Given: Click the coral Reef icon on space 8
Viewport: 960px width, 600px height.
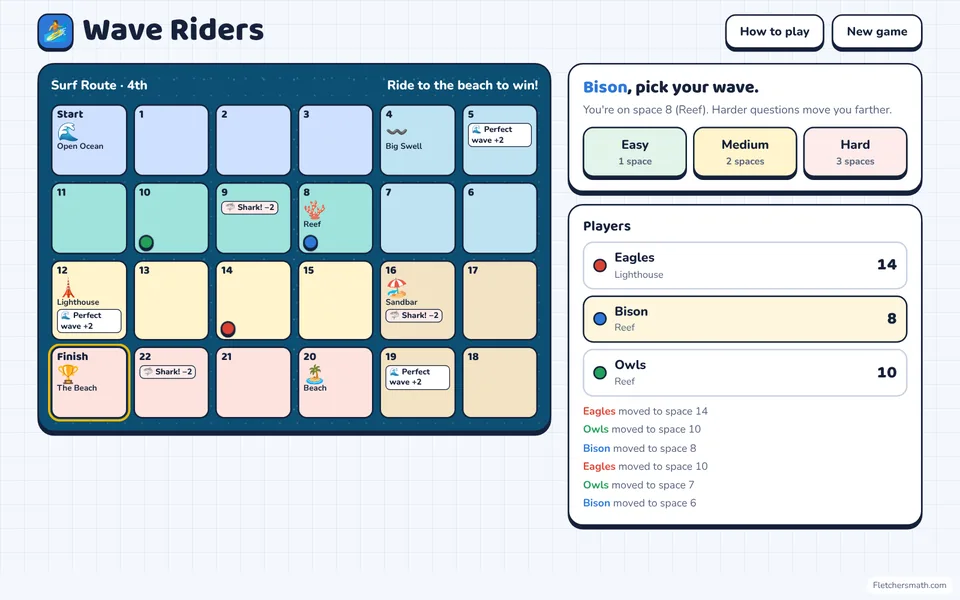Looking at the screenshot, I should tap(314, 209).
